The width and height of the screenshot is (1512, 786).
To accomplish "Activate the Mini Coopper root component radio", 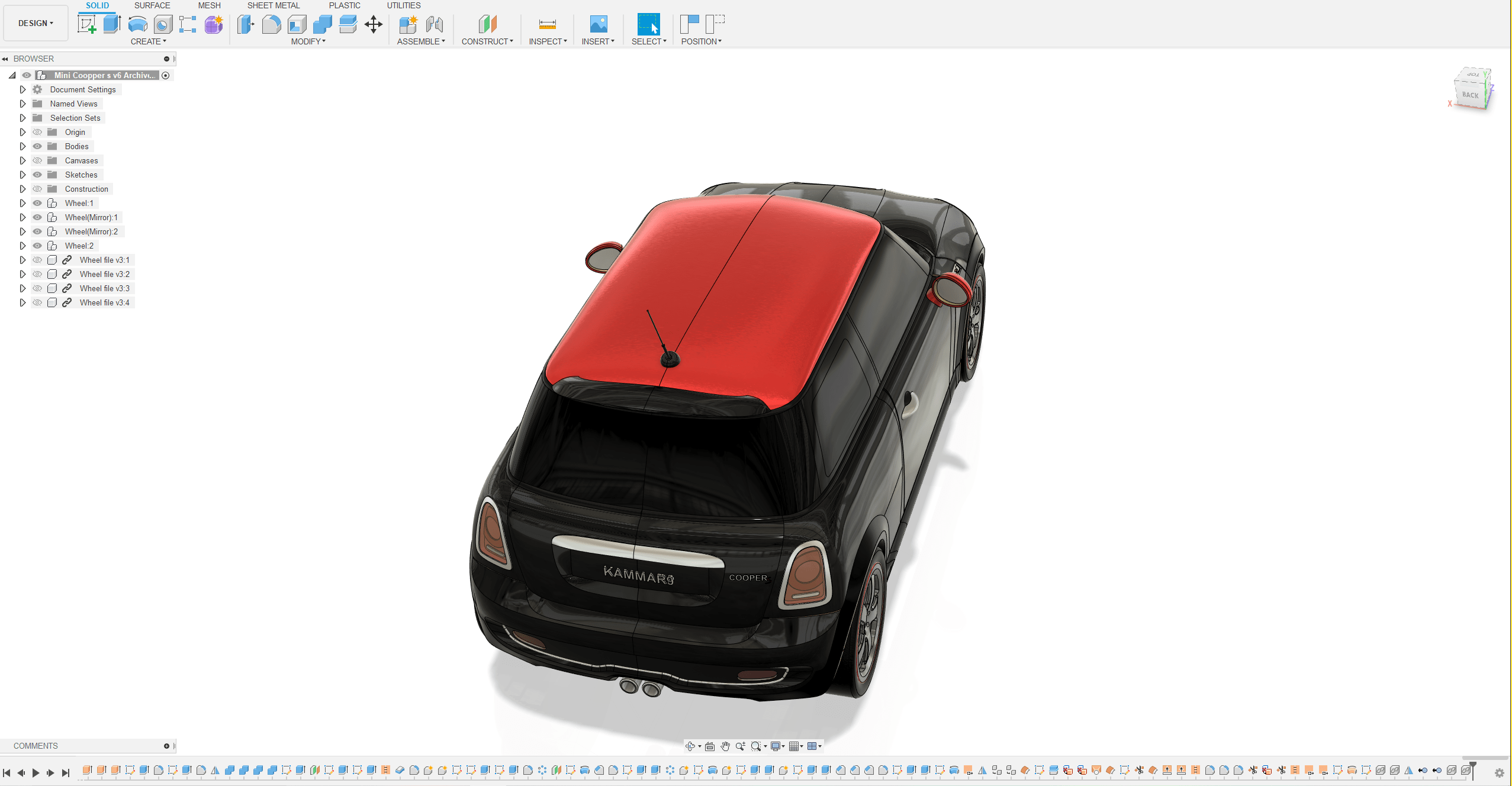I will coord(166,75).
